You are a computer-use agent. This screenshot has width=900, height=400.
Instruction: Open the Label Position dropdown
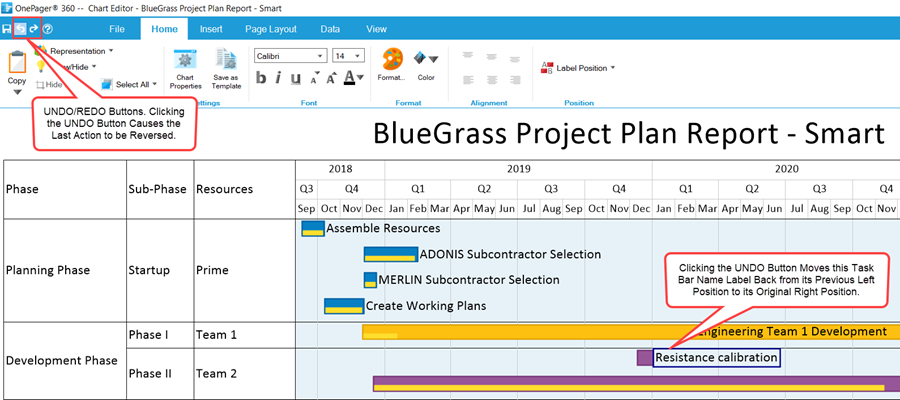point(578,68)
